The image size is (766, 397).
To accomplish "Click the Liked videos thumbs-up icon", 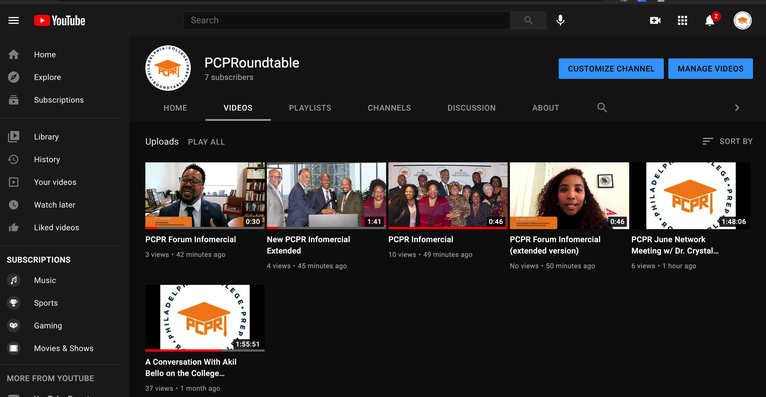I will [14, 227].
